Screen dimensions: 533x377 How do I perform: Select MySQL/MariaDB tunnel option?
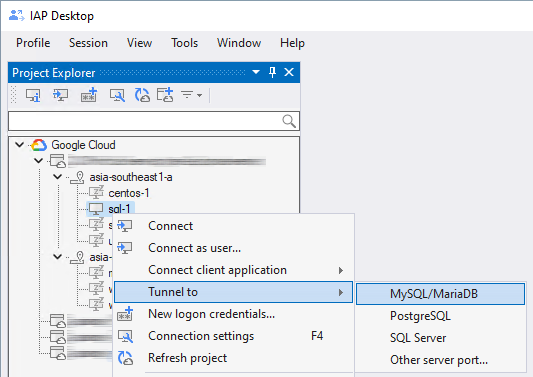click(440, 294)
